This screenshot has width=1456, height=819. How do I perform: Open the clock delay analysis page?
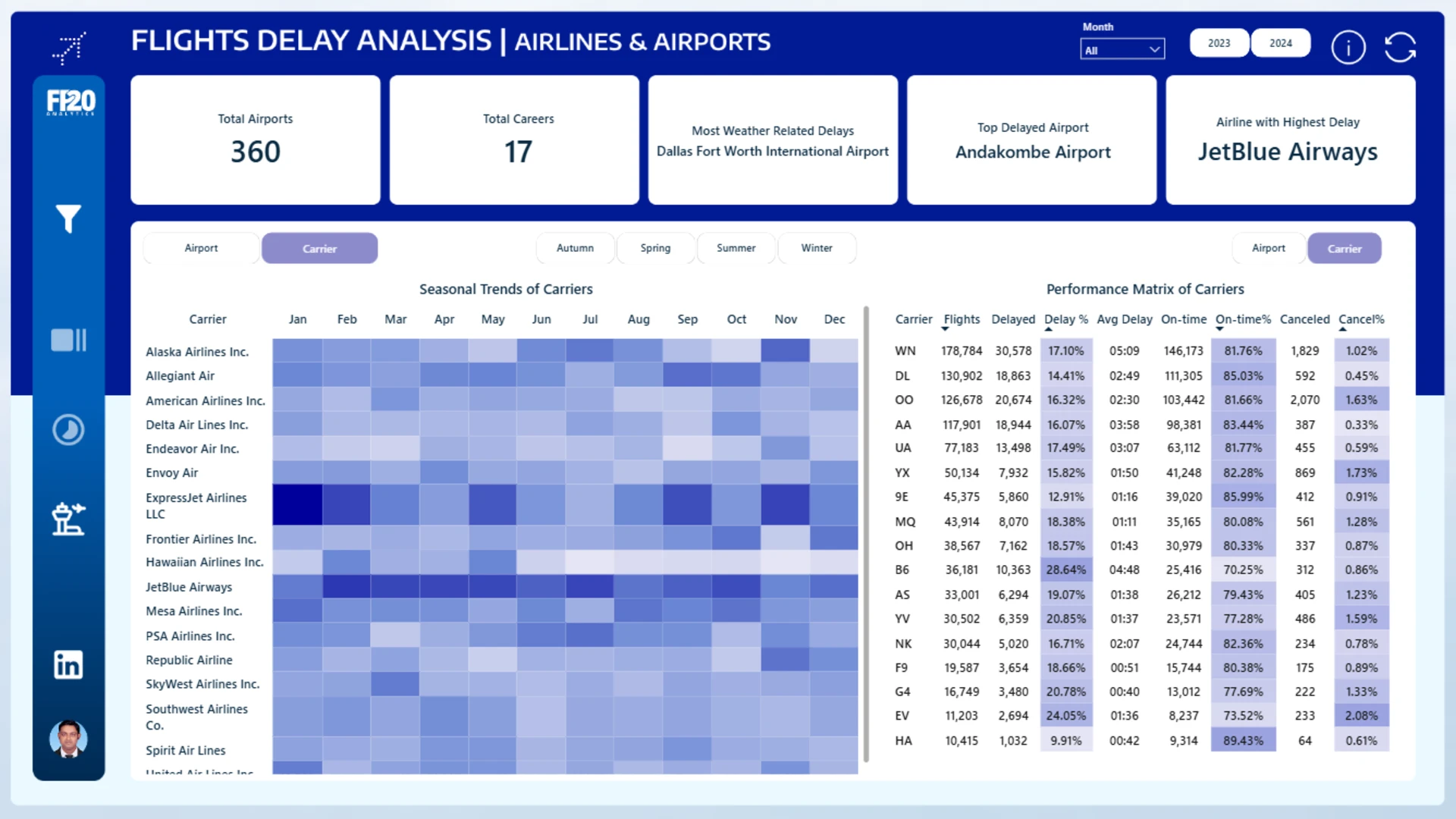pyautogui.click(x=68, y=430)
